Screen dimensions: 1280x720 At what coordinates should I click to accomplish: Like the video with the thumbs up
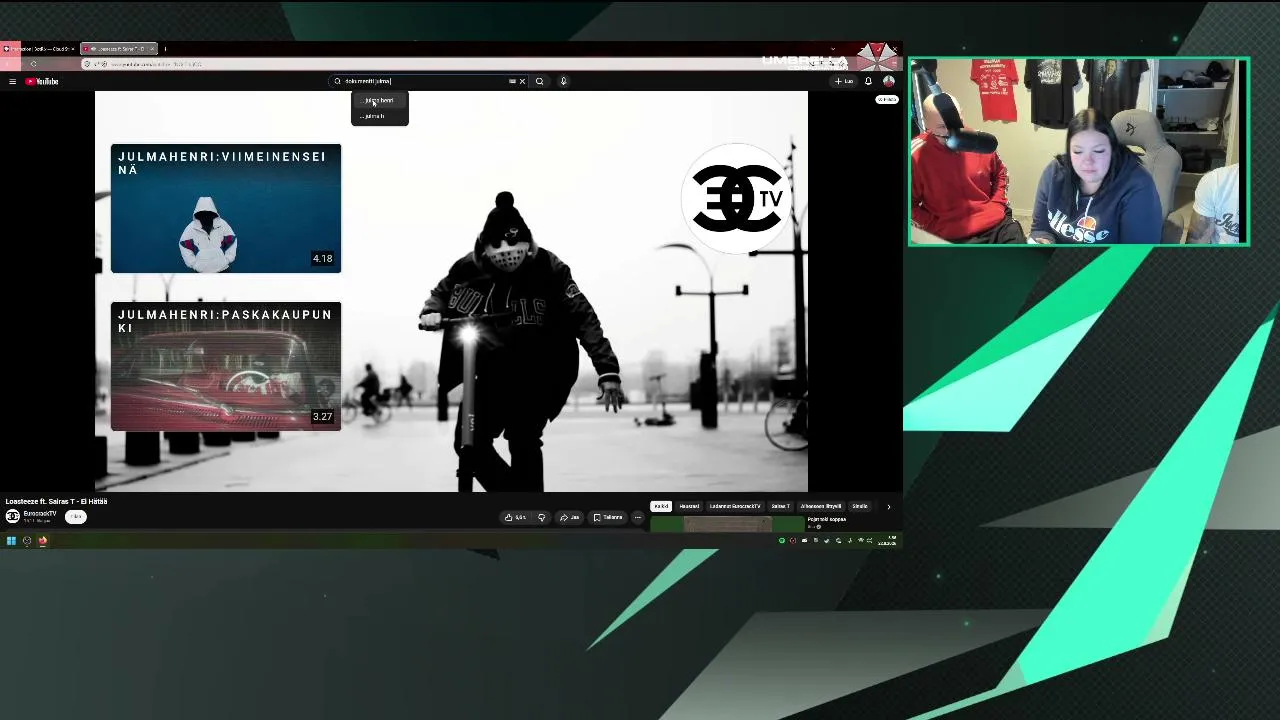tap(516, 517)
